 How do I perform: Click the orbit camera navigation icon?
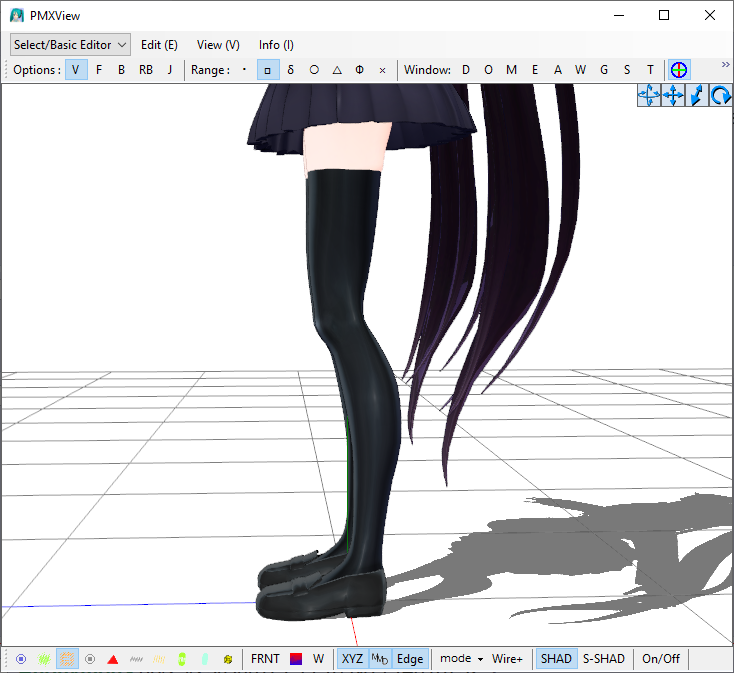(649, 95)
